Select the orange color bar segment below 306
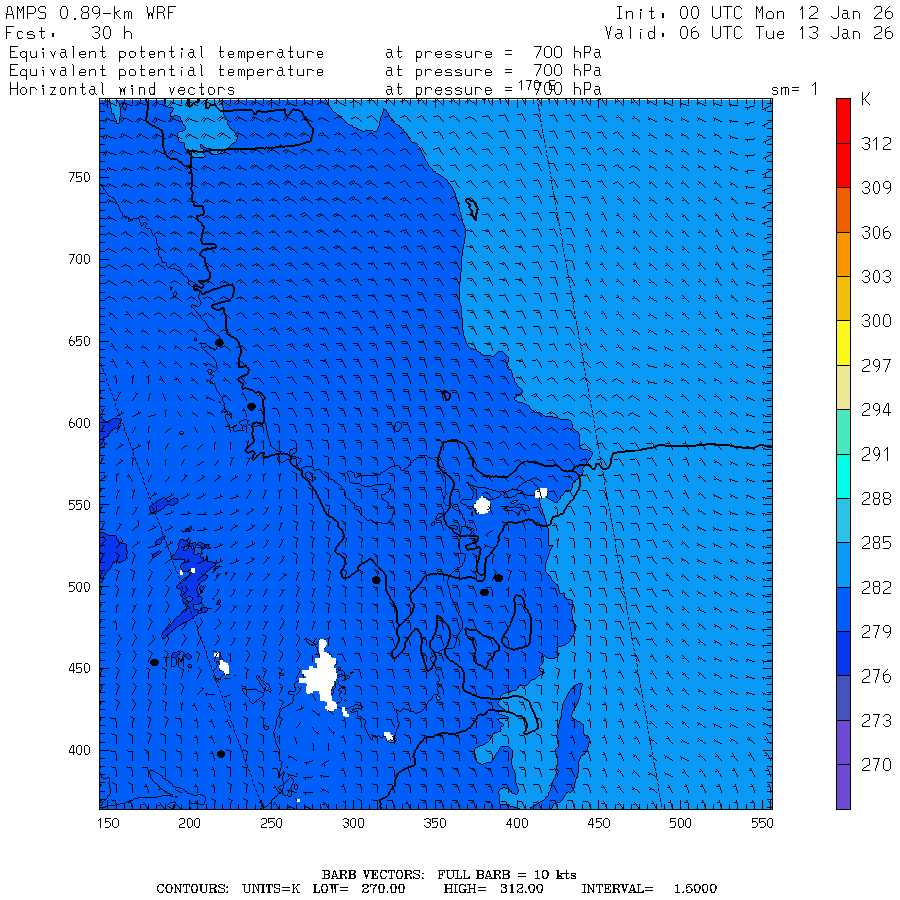Image resolution: width=900 pixels, height=900 pixels. pyautogui.click(x=843, y=254)
